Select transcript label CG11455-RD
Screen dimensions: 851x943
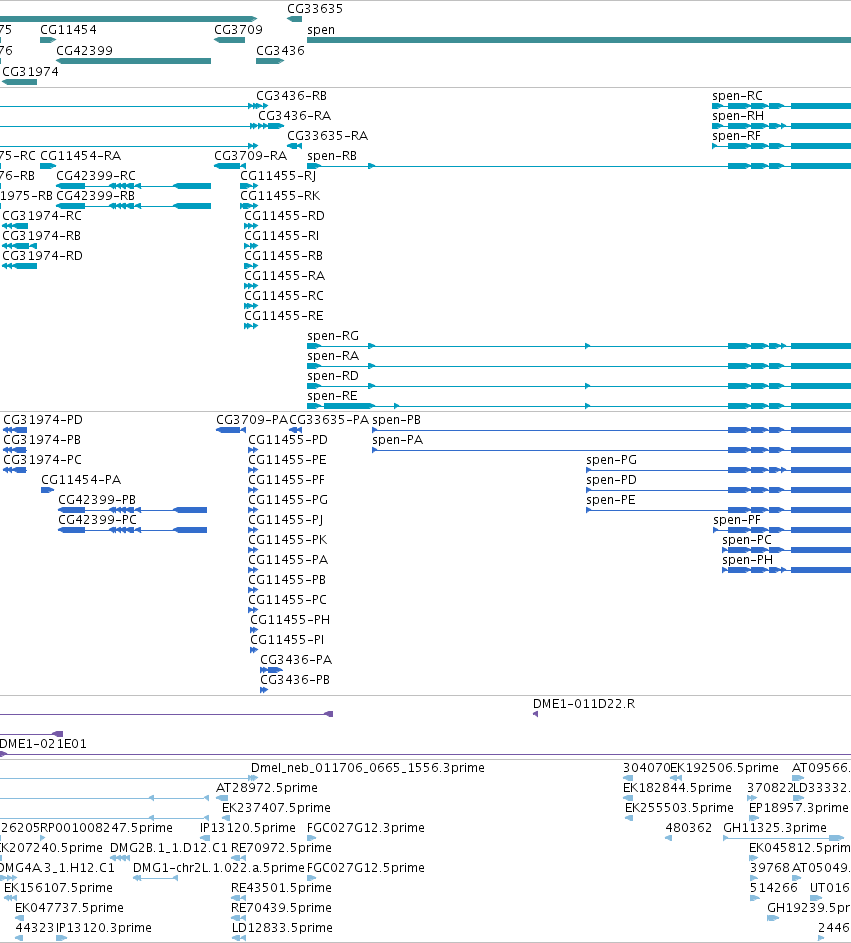point(284,216)
